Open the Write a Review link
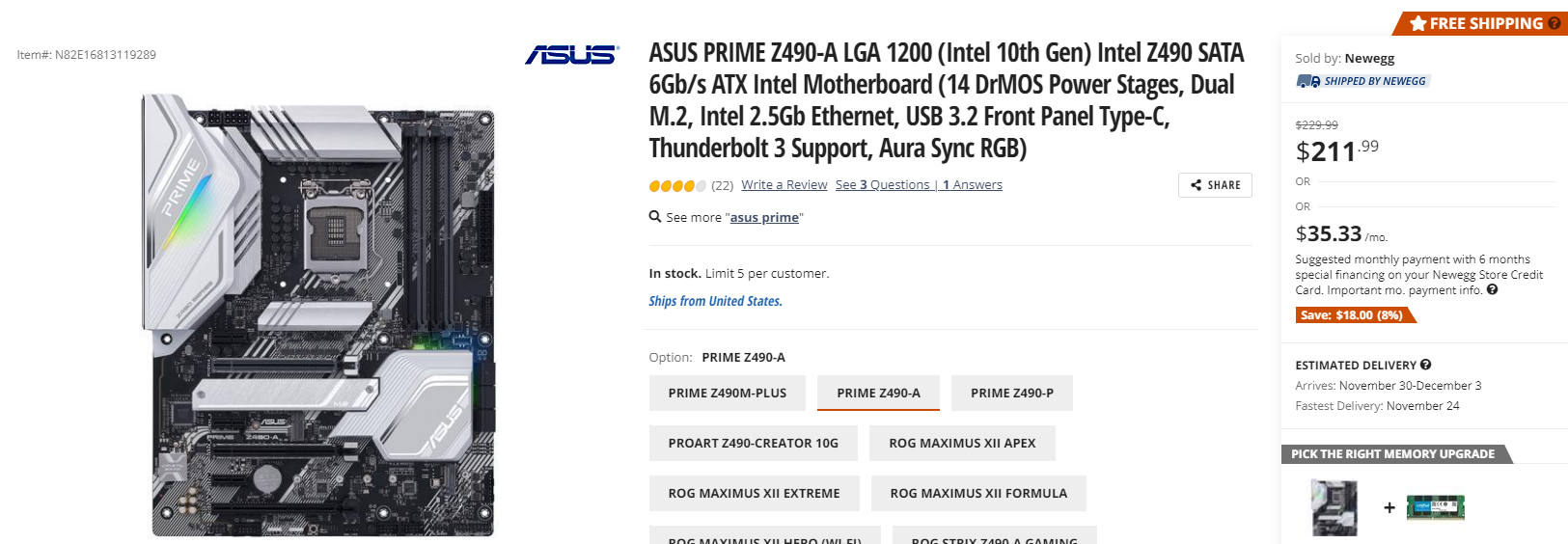The image size is (1568, 544). pos(784,185)
